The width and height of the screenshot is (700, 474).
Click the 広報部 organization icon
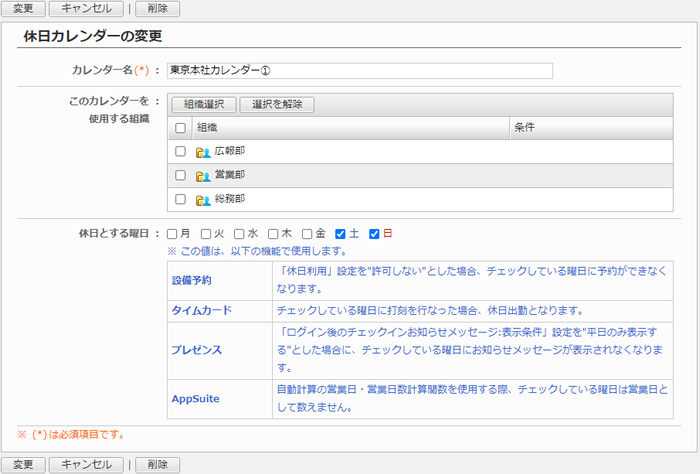(x=203, y=152)
